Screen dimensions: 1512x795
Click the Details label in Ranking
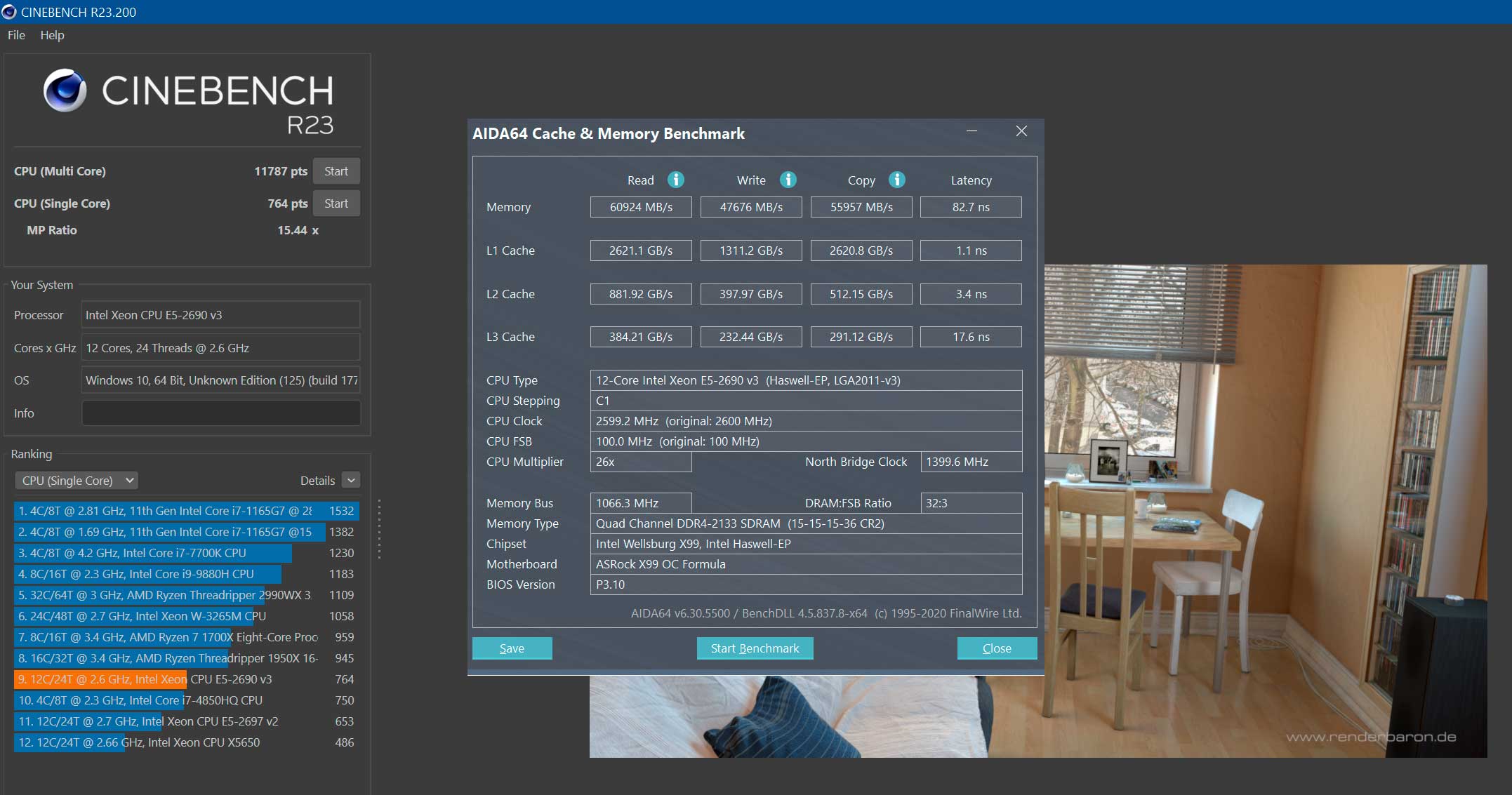pyautogui.click(x=317, y=481)
